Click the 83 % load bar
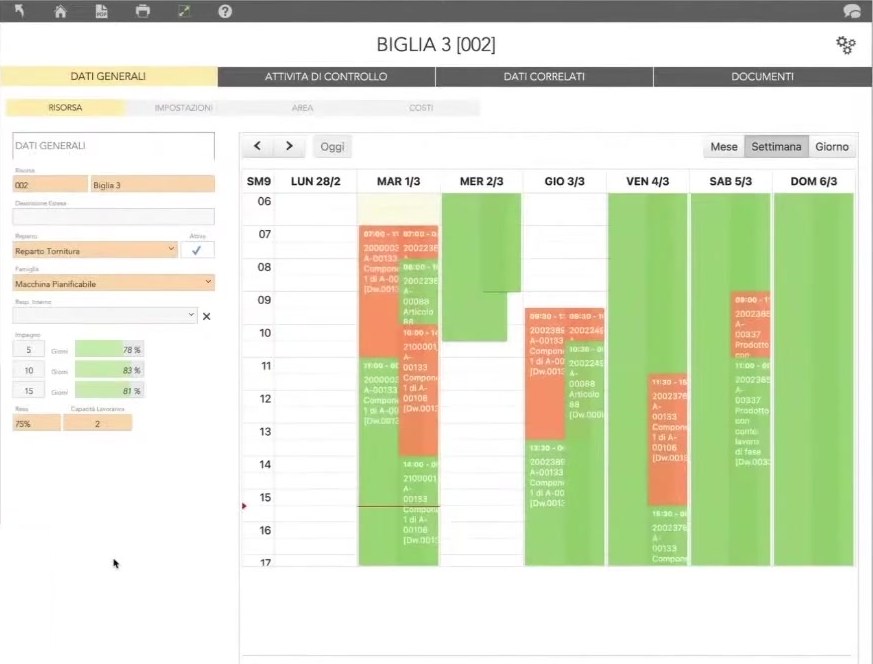The image size is (873, 664). 109,370
